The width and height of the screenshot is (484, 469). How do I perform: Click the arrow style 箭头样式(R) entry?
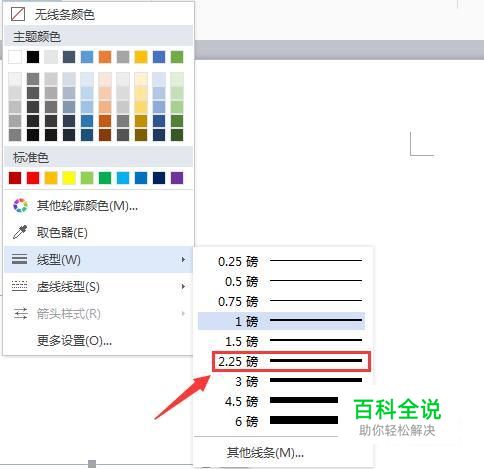pyautogui.click(x=99, y=314)
